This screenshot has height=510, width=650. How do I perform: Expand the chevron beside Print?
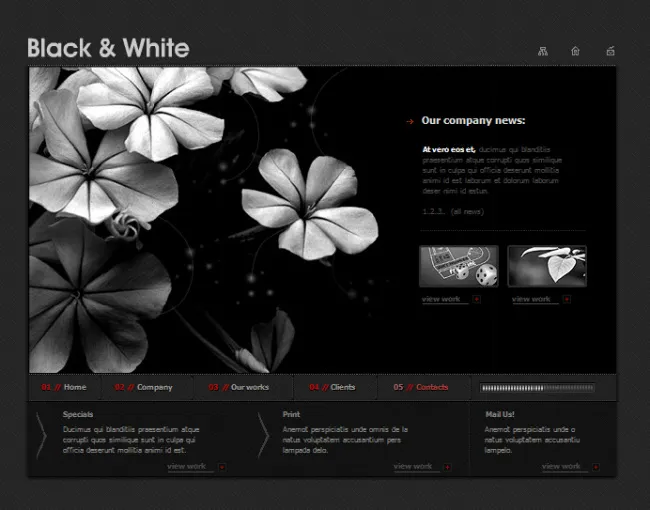[263, 436]
